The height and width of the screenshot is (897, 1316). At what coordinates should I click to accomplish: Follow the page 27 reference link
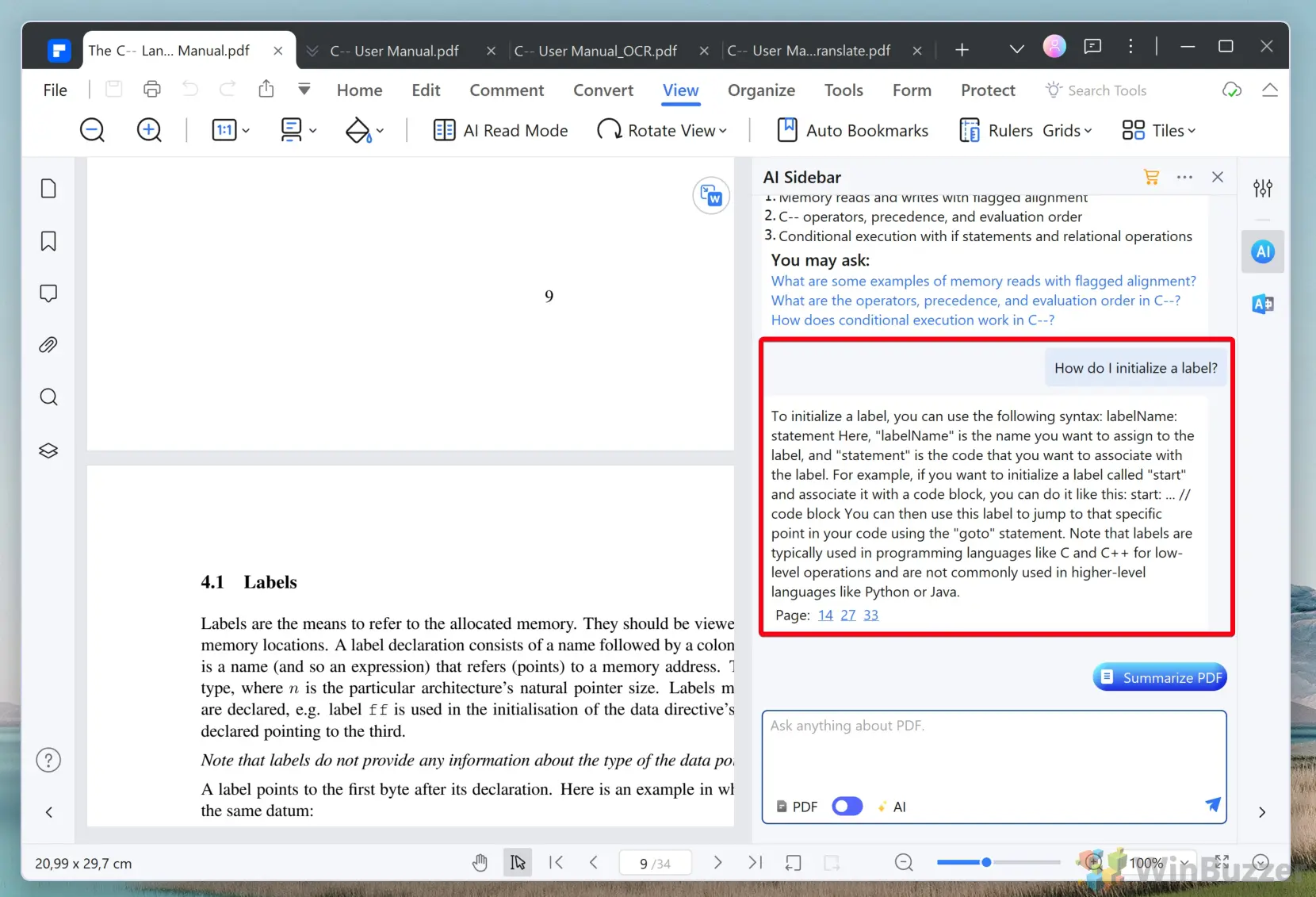(848, 615)
